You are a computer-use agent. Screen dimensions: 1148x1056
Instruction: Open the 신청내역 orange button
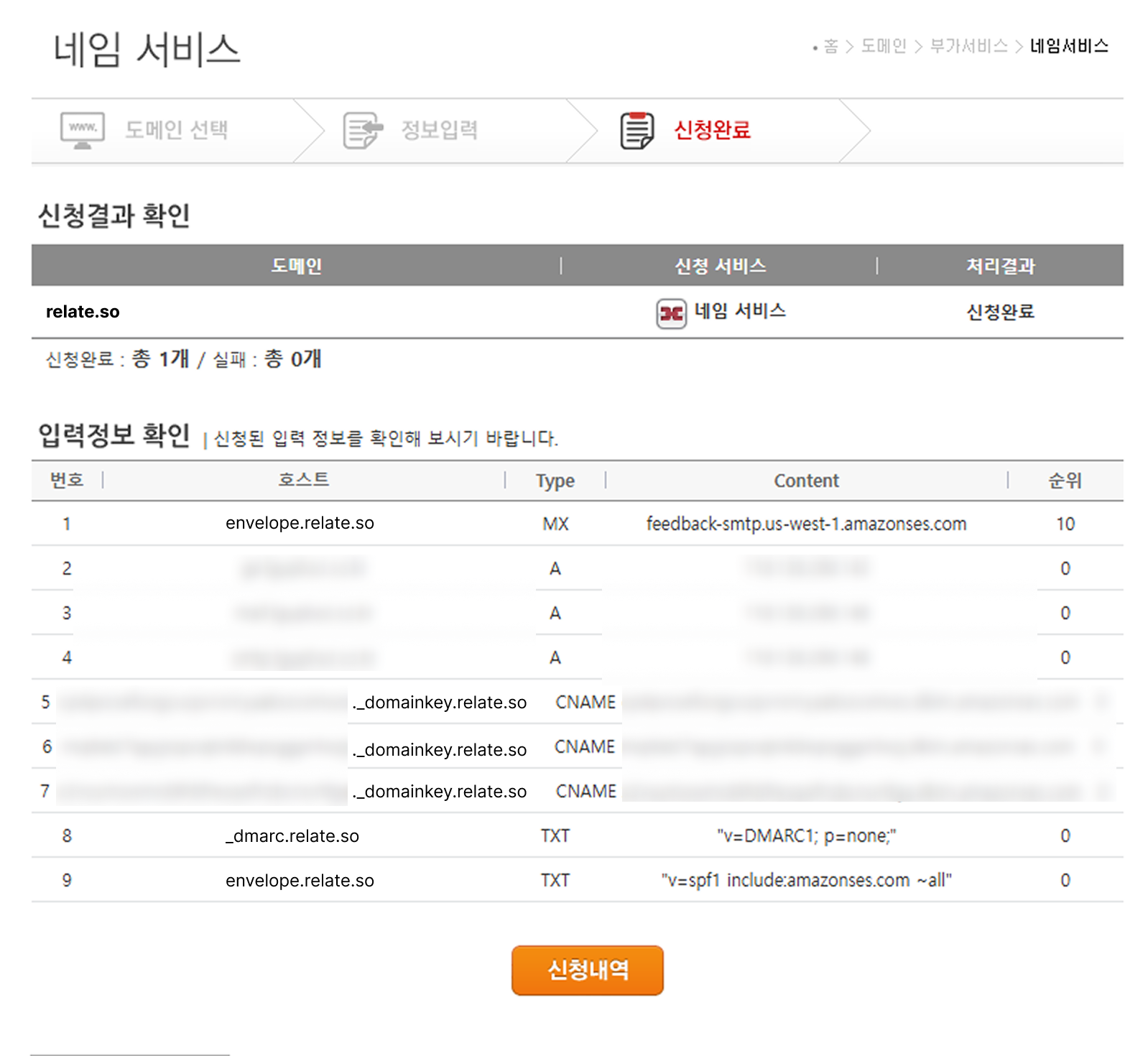588,970
